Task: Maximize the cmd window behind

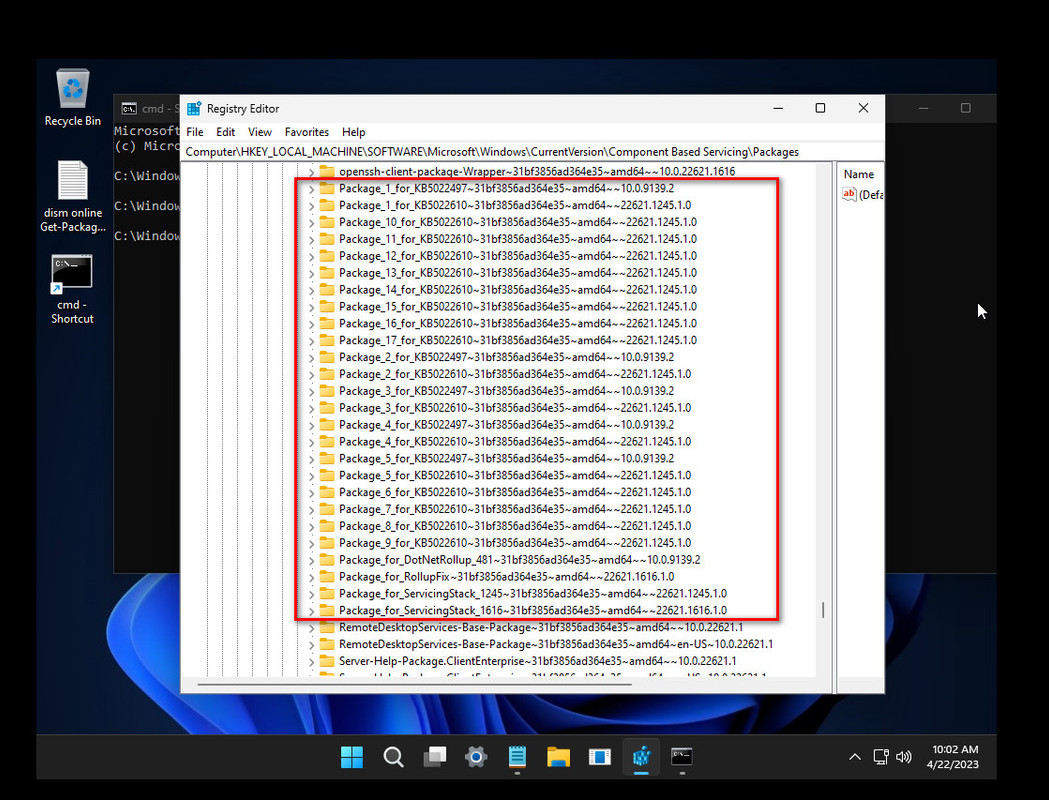Action: coord(965,108)
